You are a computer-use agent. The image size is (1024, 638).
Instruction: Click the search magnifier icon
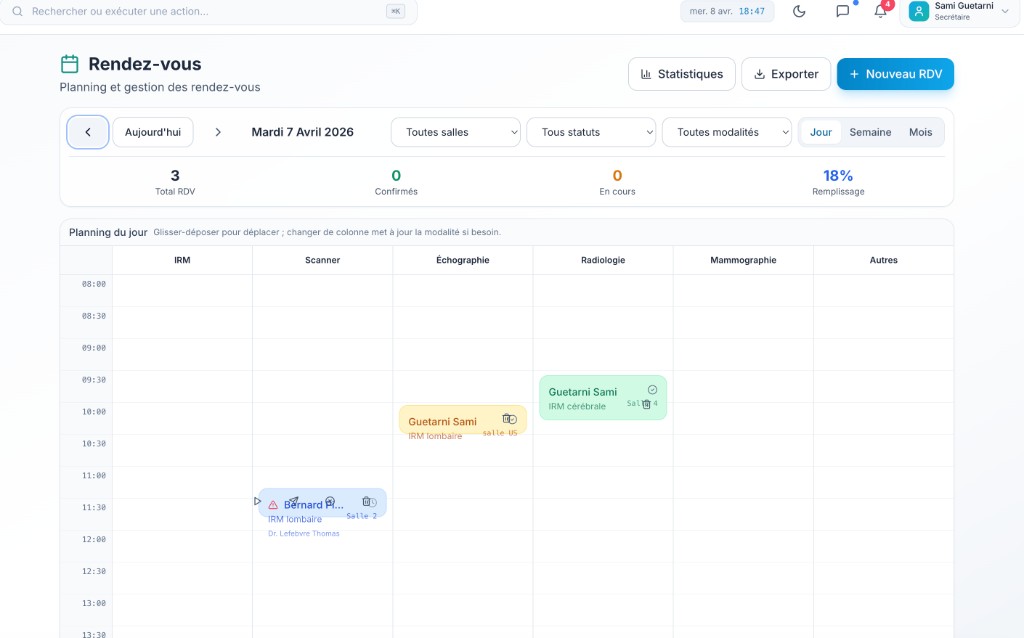tap(18, 11)
